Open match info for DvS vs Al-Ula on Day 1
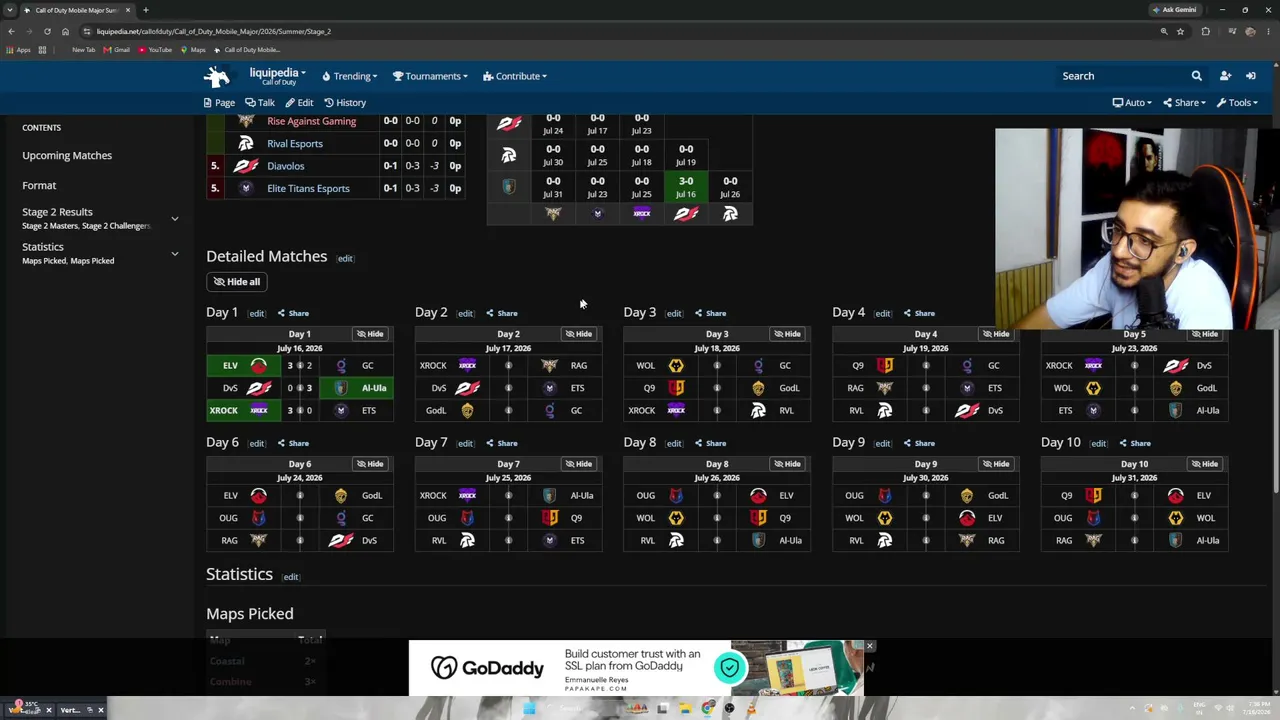The height and width of the screenshot is (720, 1280). click(299, 388)
